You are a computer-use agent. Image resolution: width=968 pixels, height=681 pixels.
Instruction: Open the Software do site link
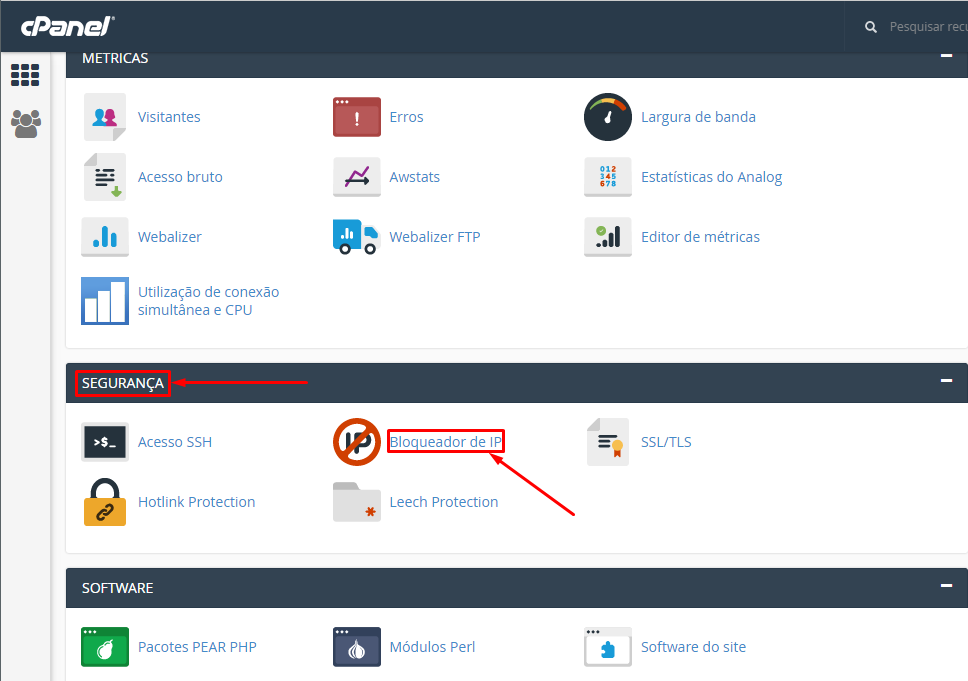[x=693, y=646]
